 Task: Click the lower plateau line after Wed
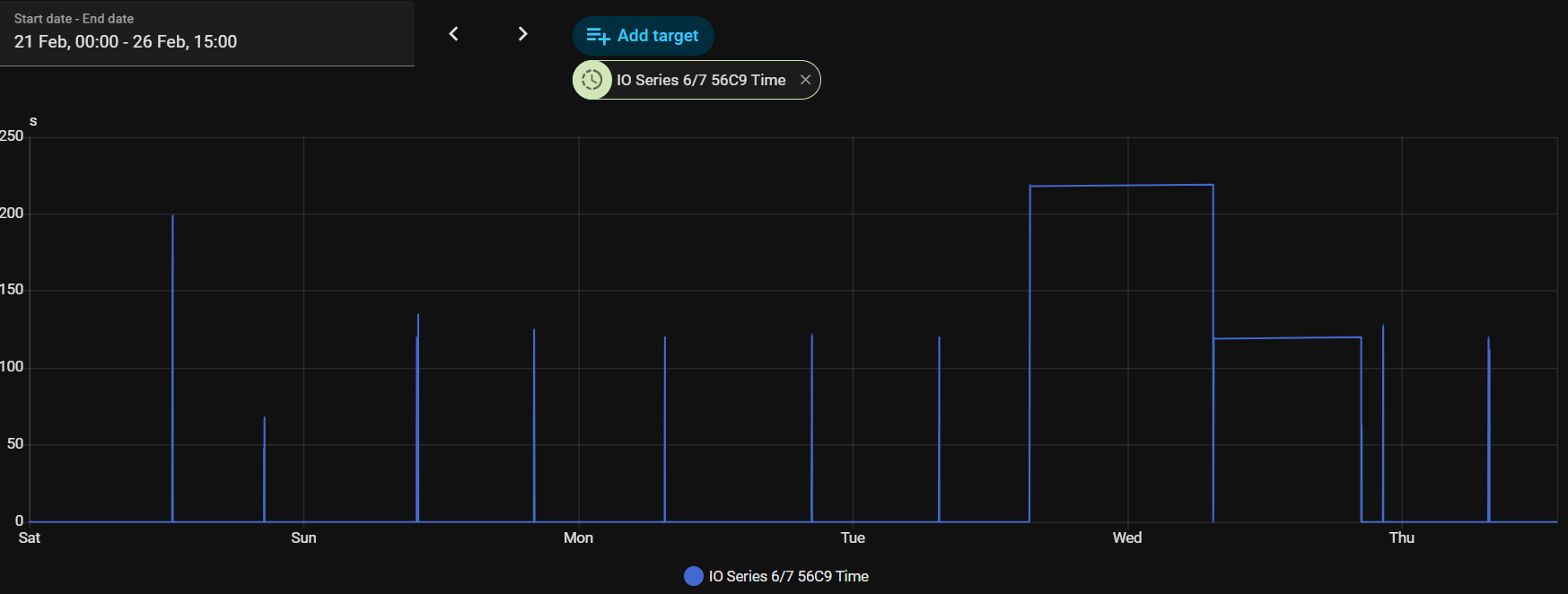1287,338
